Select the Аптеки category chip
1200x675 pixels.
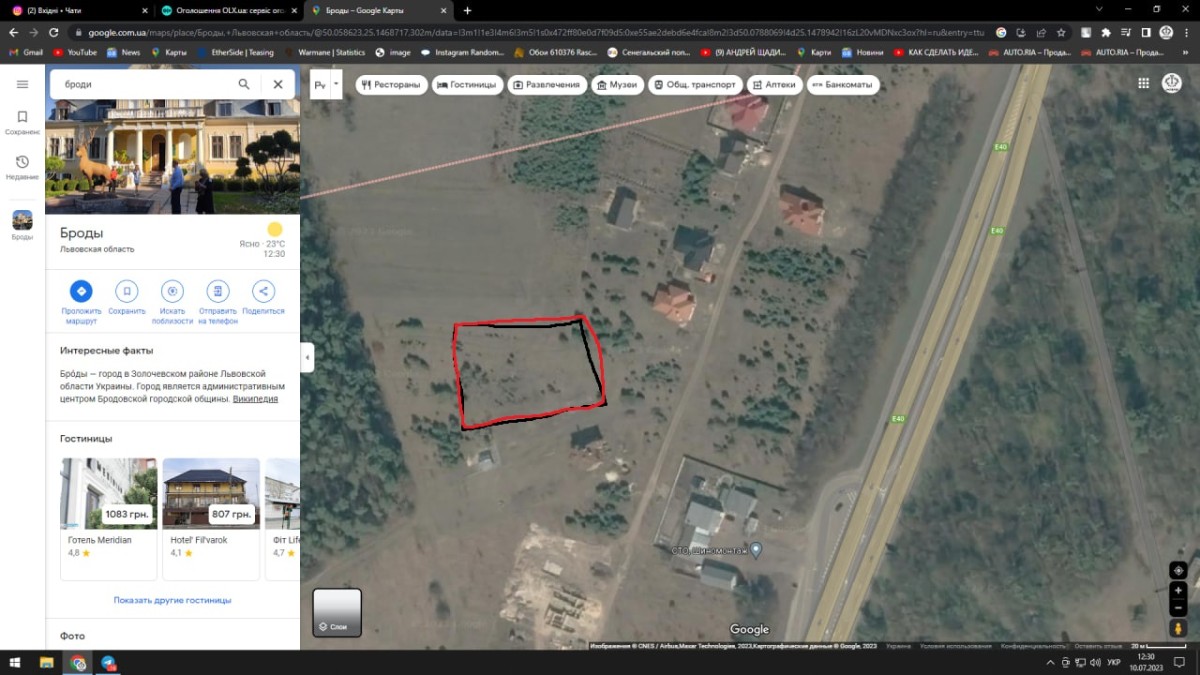click(773, 85)
